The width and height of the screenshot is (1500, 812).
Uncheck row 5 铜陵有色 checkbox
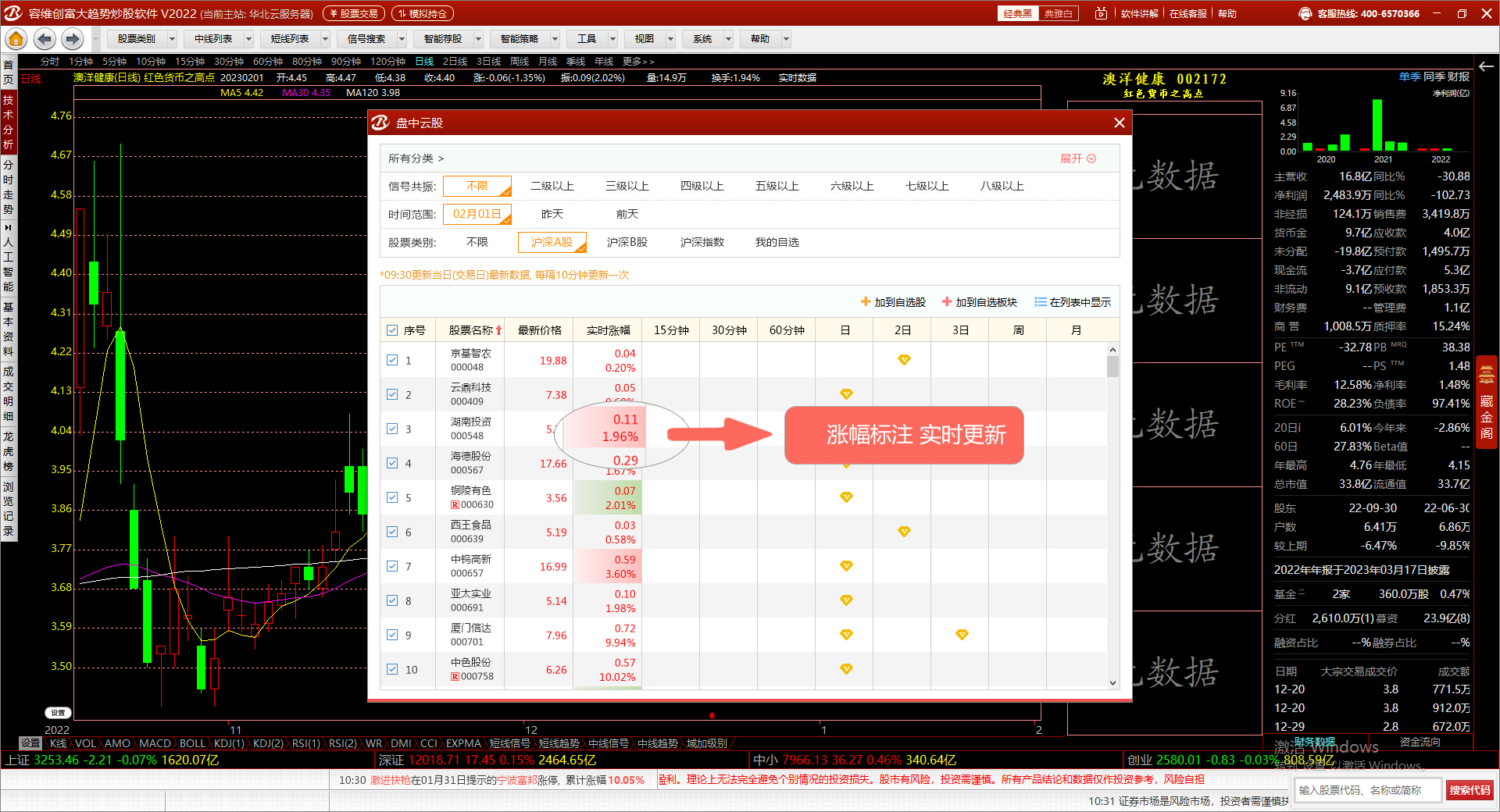[x=392, y=497]
